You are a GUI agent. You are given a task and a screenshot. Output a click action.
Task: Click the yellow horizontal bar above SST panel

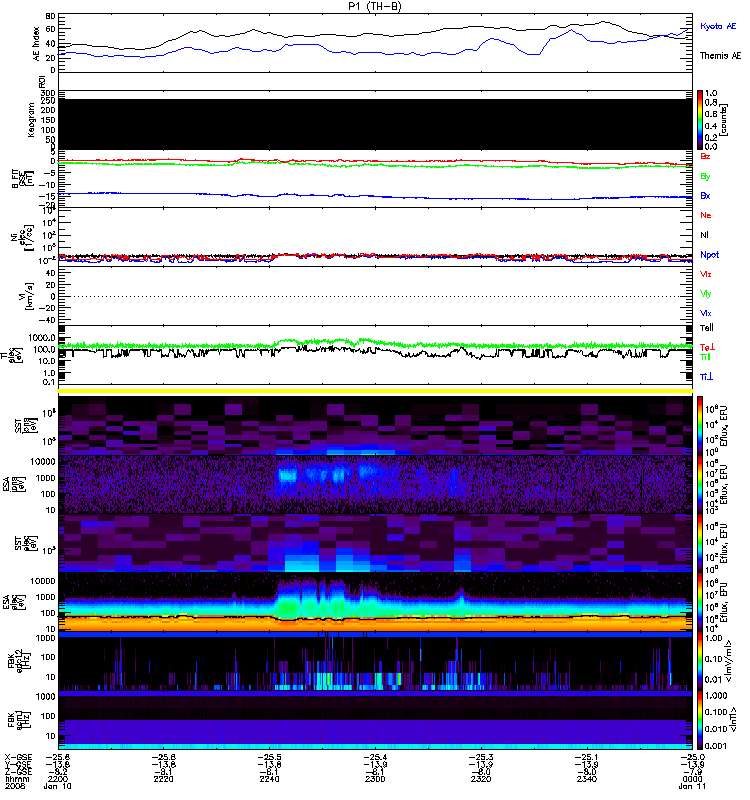[375, 391]
